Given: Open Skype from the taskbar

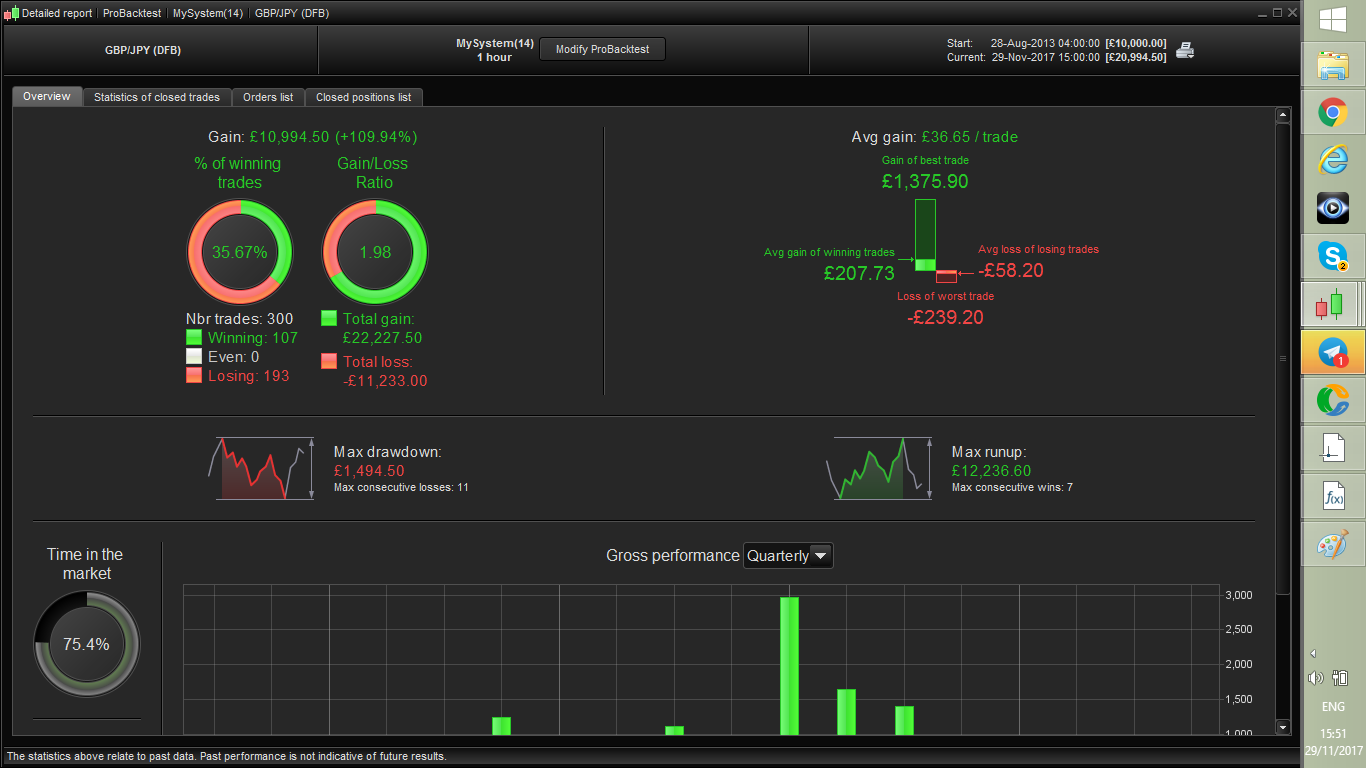Looking at the screenshot, I should [x=1332, y=256].
